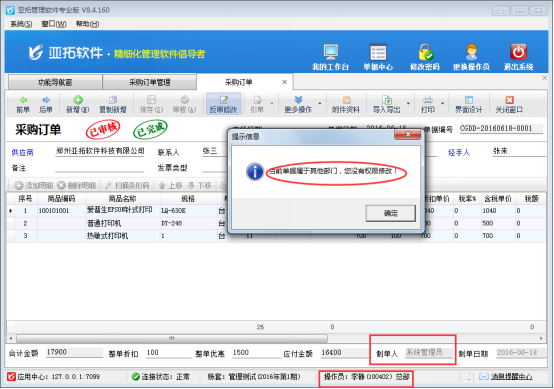Click the 备注 input field

coord(100,168)
